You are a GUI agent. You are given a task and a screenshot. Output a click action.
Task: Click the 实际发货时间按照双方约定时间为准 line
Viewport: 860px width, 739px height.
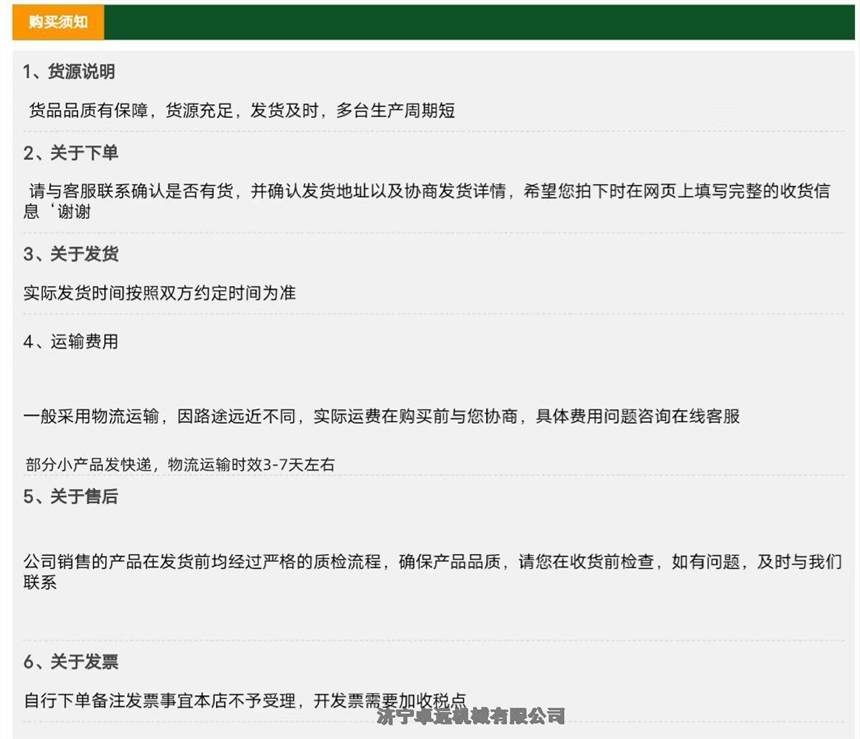click(x=159, y=293)
